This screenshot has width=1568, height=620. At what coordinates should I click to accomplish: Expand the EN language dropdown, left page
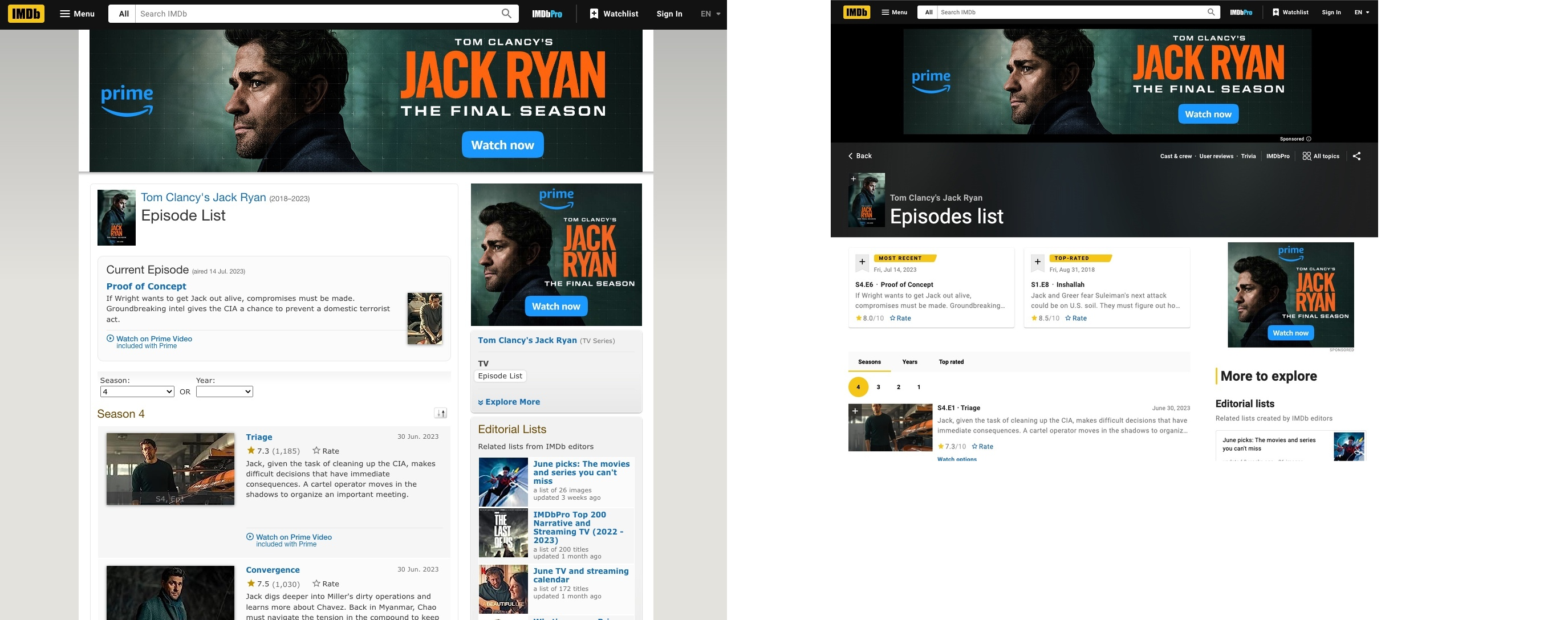pos(710,13)
